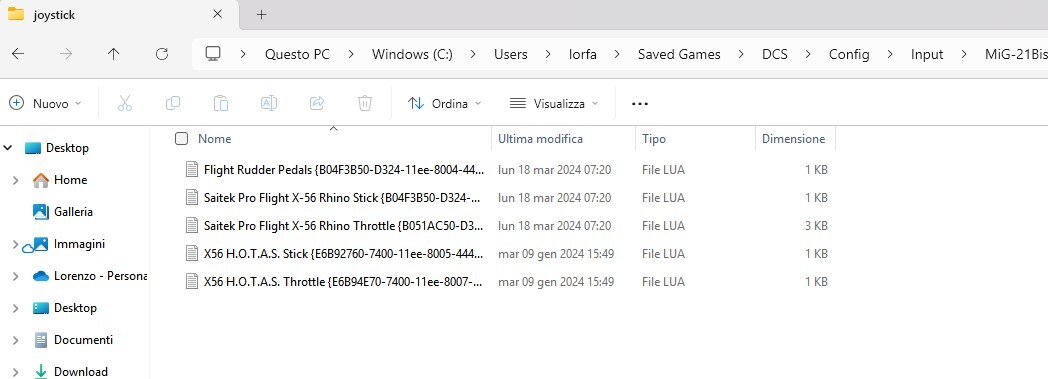Select the Flight Rudder Pedals LUA file
This screenshot has height=379, width=1048.
tap(344, 170)
